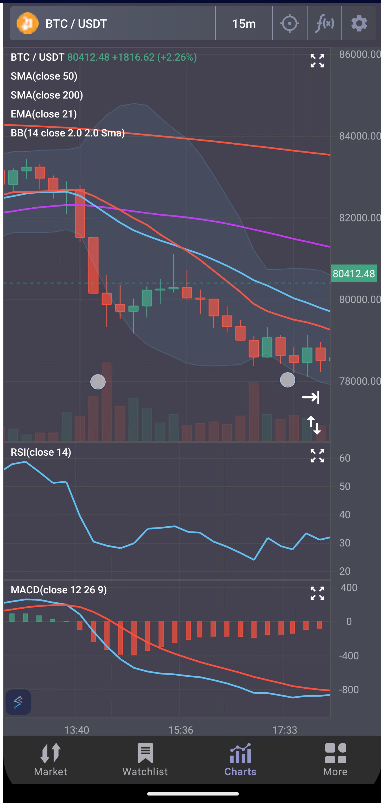Screen dimensions: 381x803
Task: Maximize the main price chart pane
Action: coord(318,61)
